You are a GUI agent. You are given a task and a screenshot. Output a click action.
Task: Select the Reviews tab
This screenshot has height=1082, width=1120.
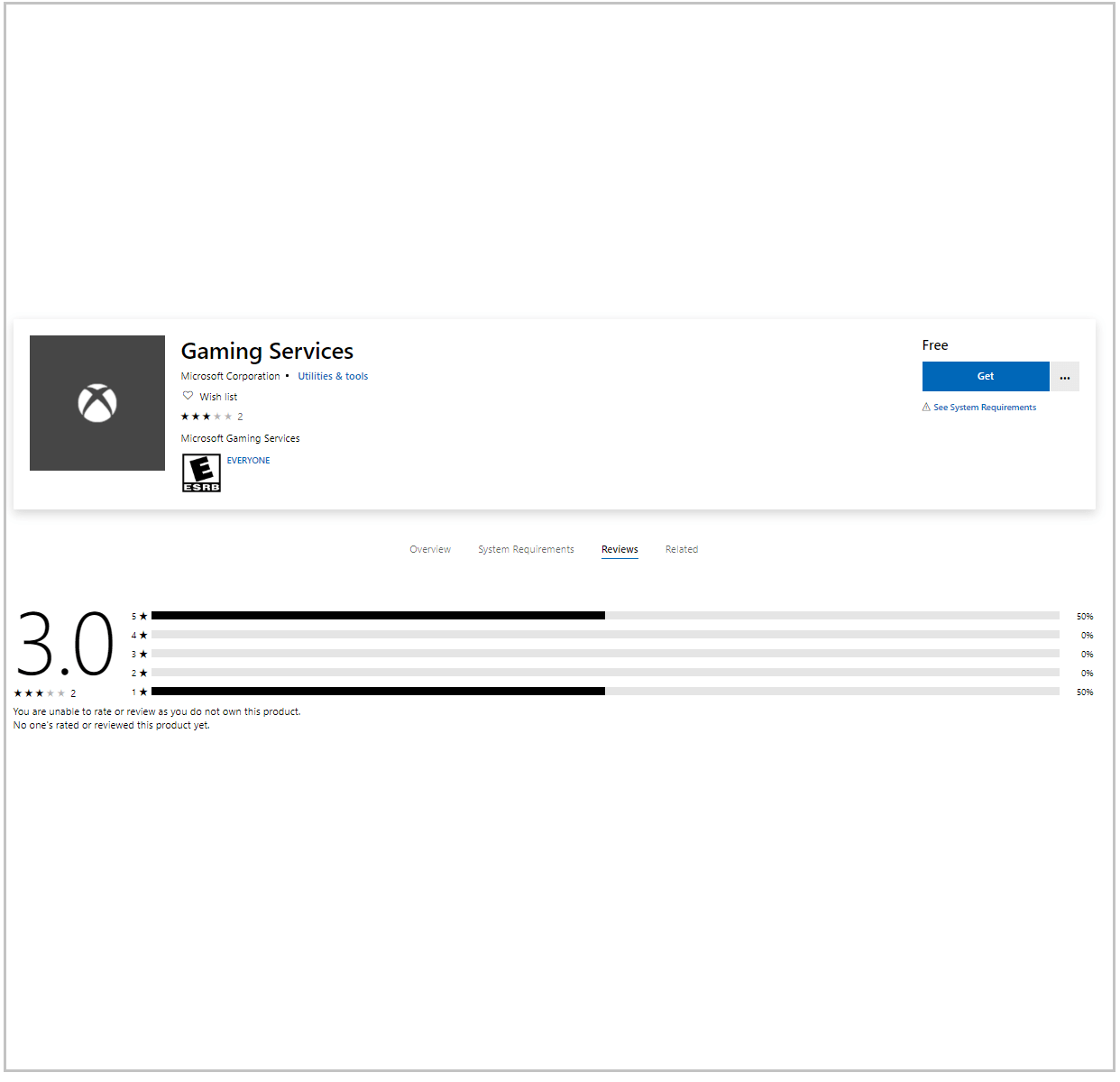pyautogui.click(x=620, y=549)
